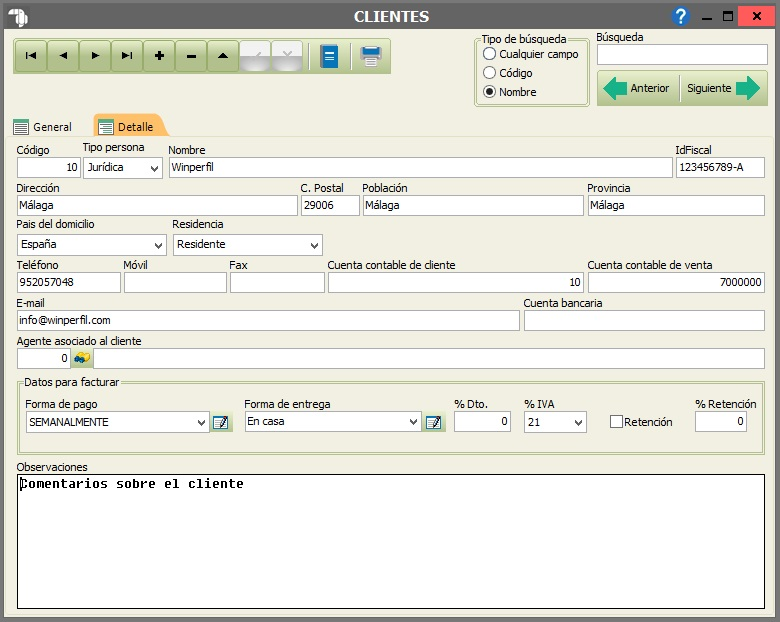Image resolution: width=780 pixels, height=622 pixels.
Task: Click the % Dto. field
Action: click(x=482, y=422)
